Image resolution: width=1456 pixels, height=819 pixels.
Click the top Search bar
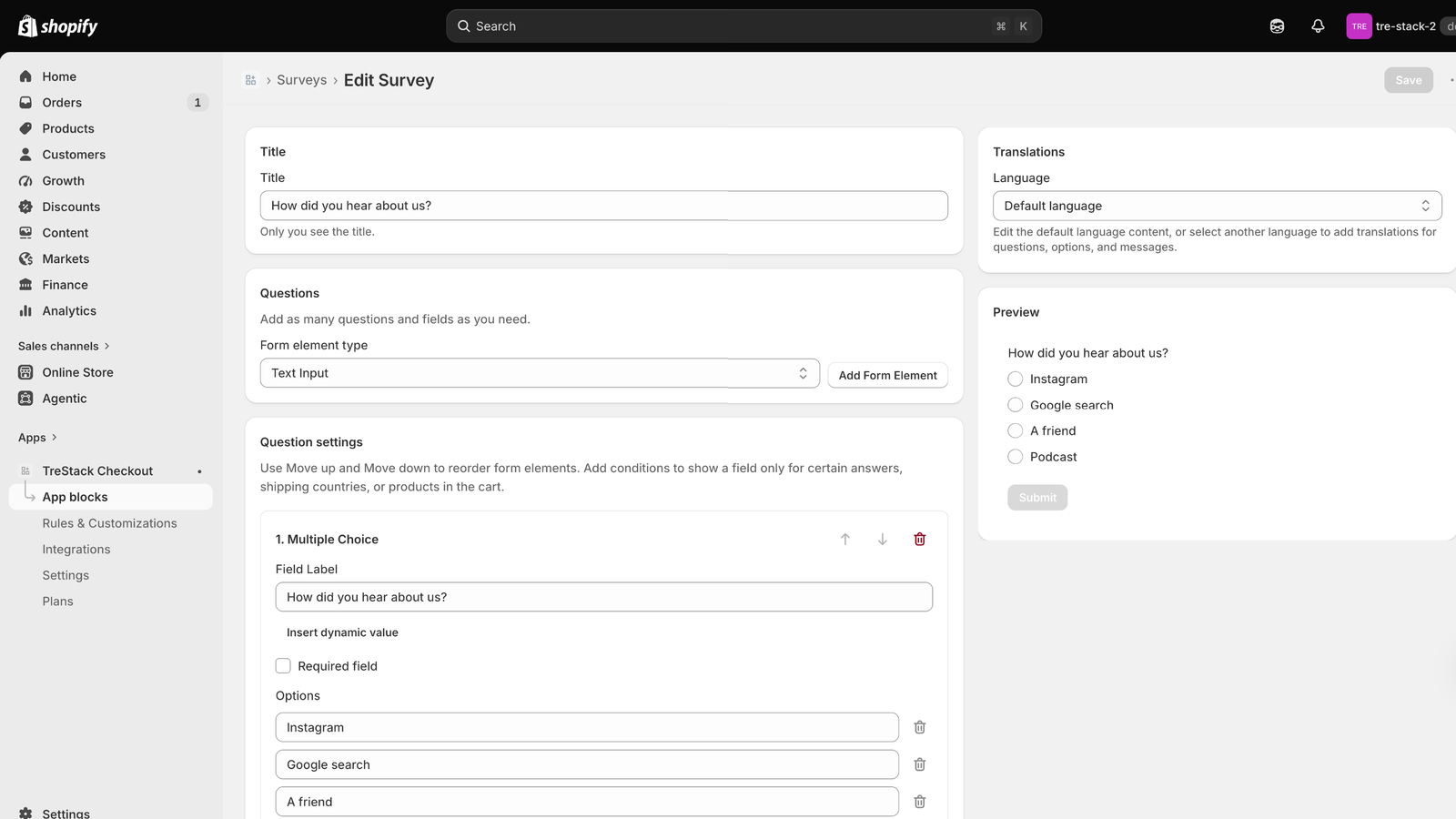coord(743,26)
